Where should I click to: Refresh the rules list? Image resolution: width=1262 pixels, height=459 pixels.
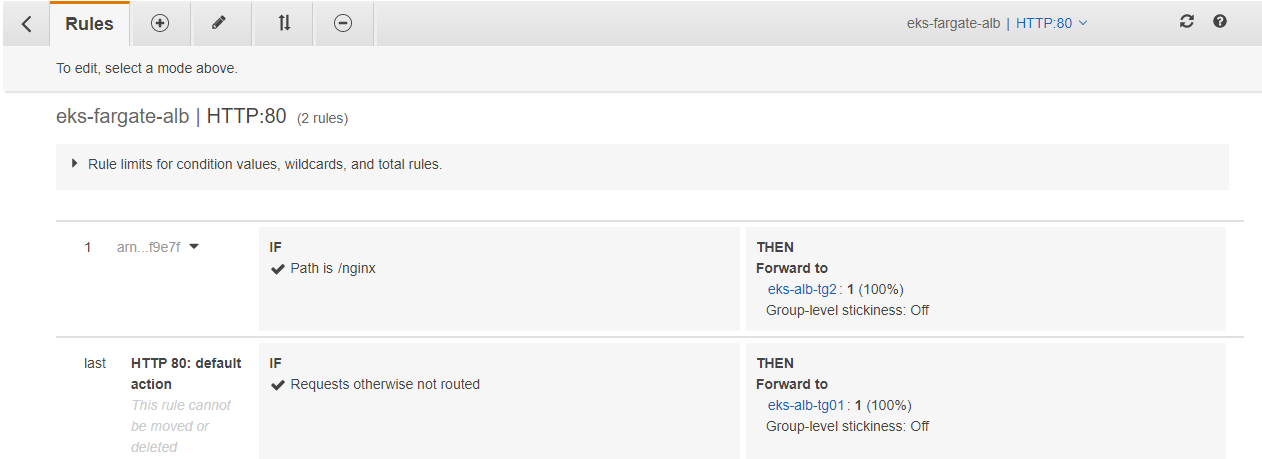[1187, 22]
